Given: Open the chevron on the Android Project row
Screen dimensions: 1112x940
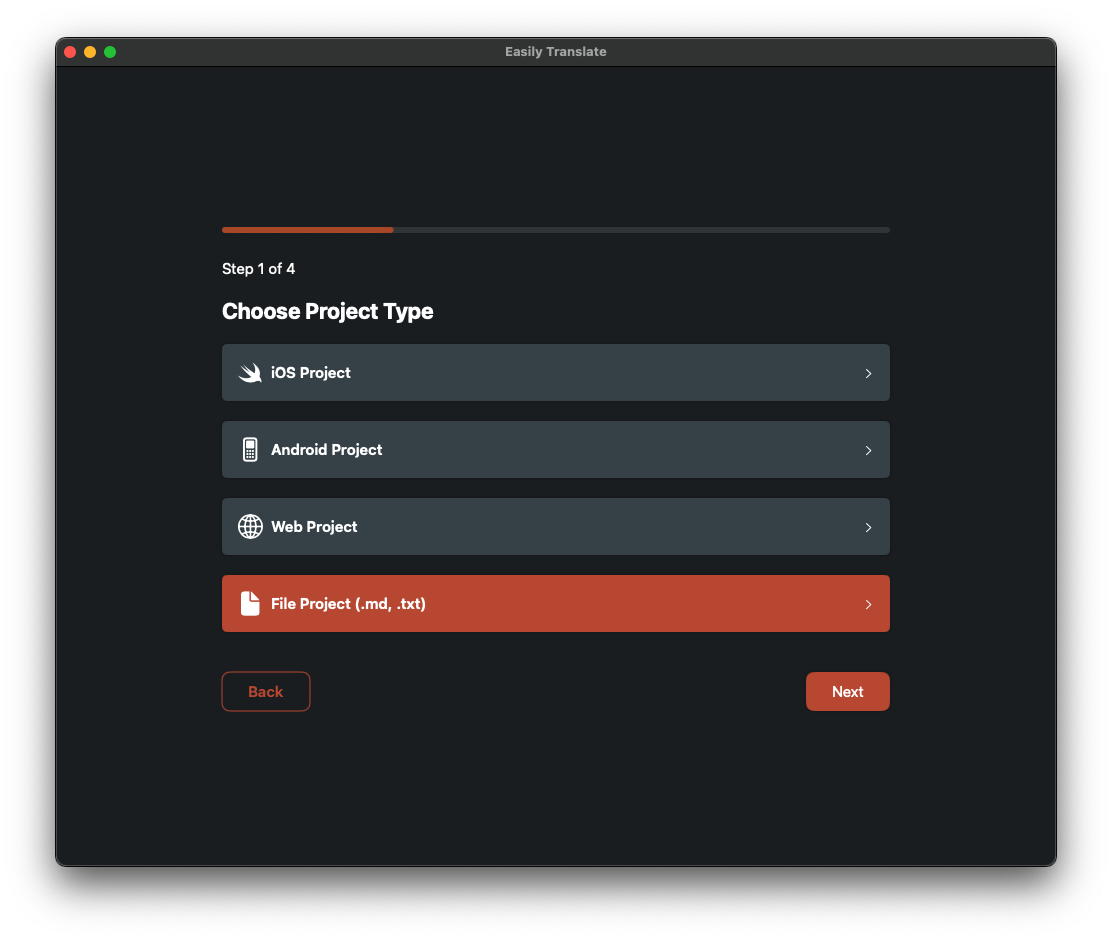Looking at the screenshot, I should (868, 450).
